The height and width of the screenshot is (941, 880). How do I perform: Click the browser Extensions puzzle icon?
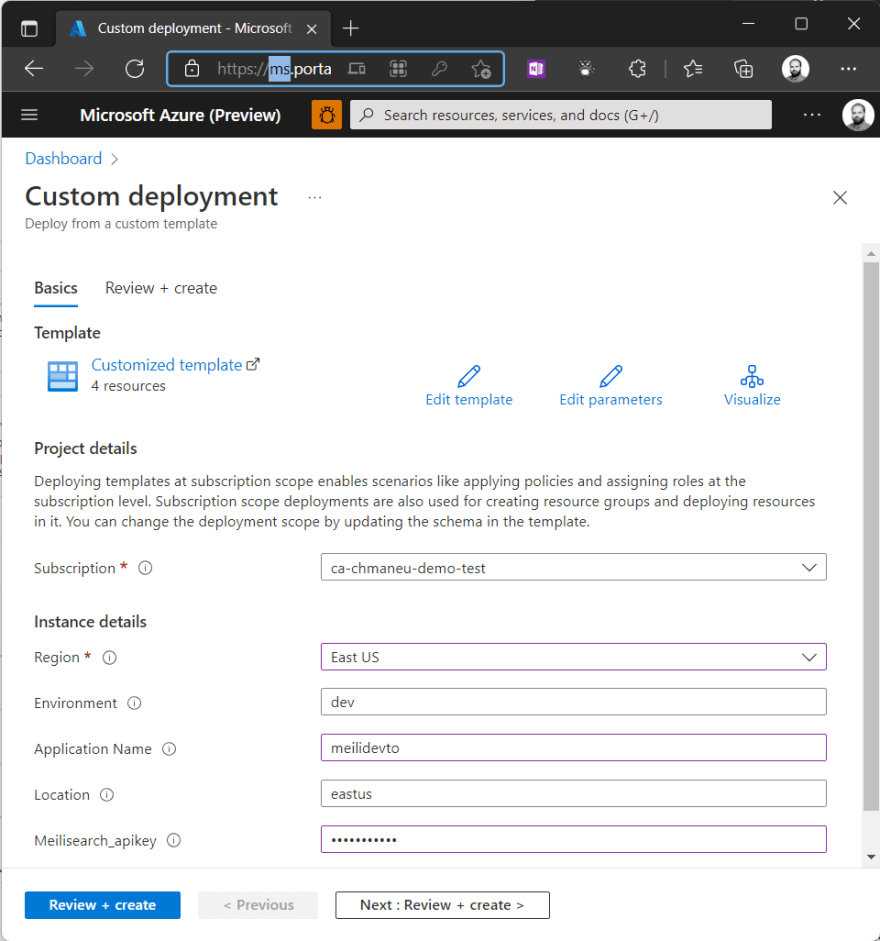pyautogui.click(x=637, y=68)
